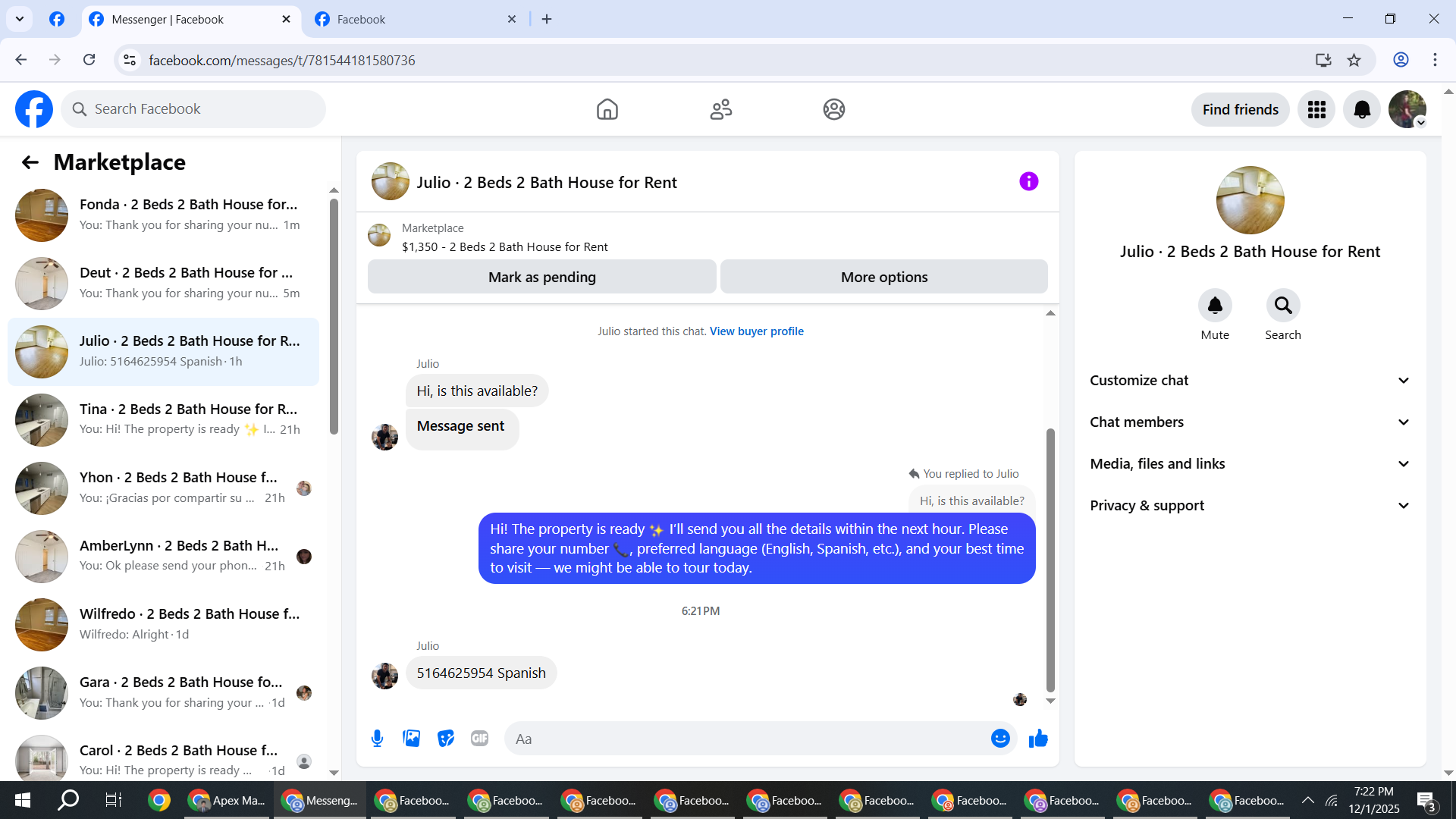
Task: Install the app from the address bar
Action: [1323, 60]
